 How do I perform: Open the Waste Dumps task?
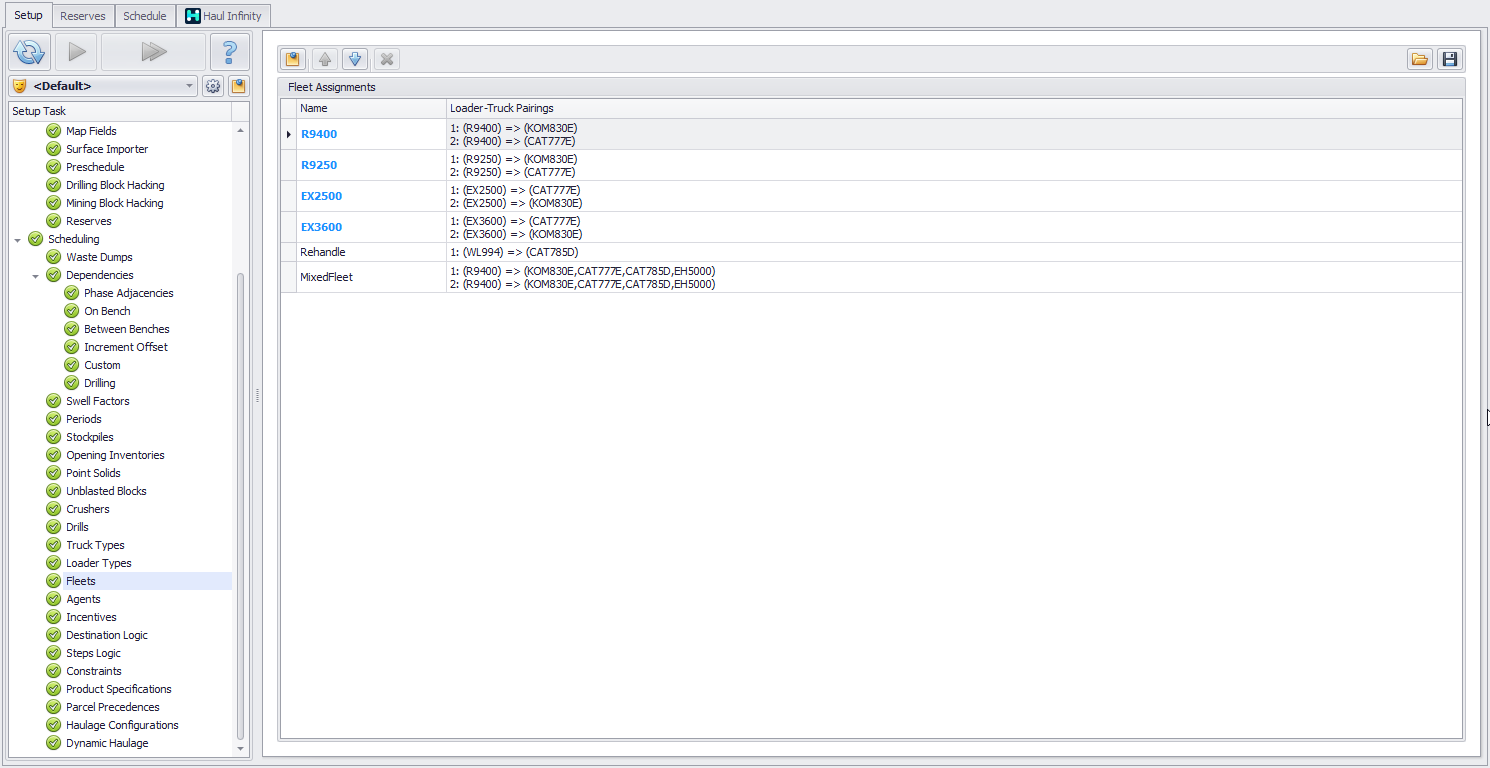click(99, 257)
